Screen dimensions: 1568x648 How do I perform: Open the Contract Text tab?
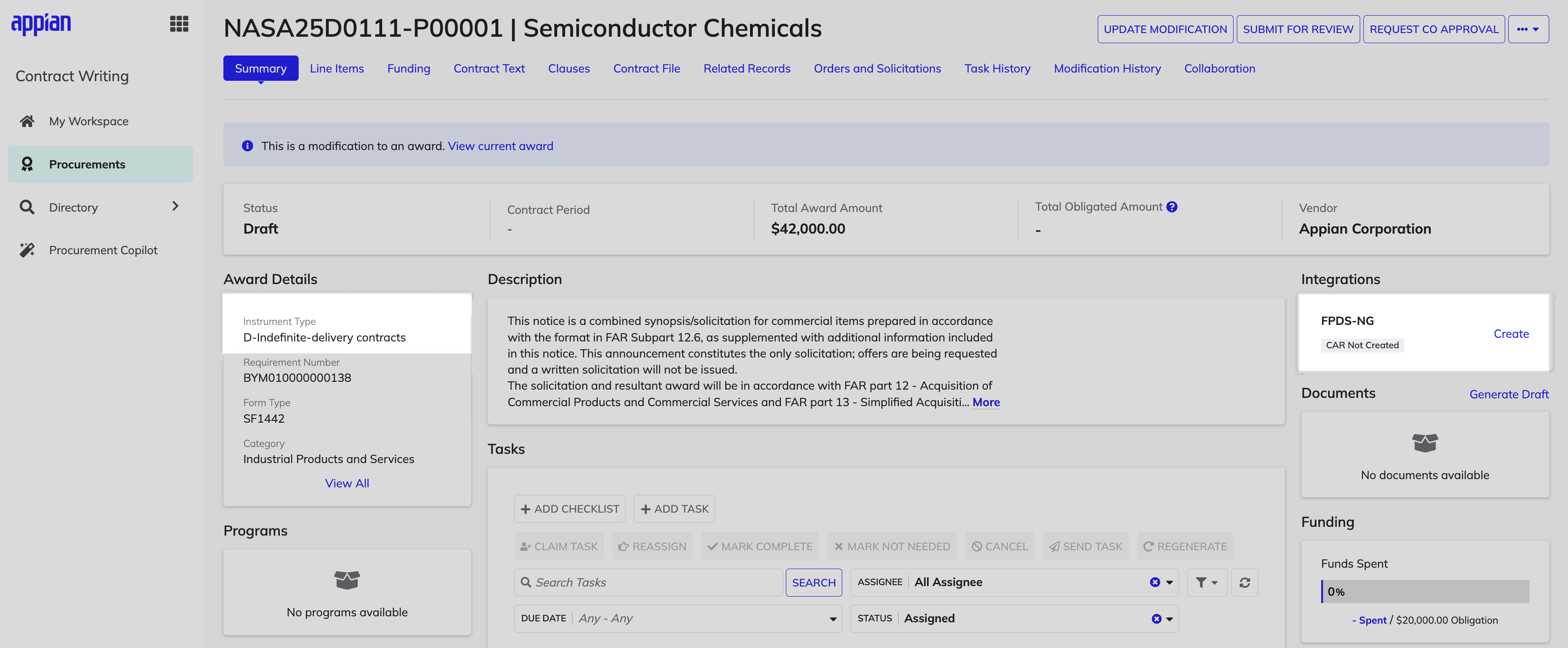point(489,68)
